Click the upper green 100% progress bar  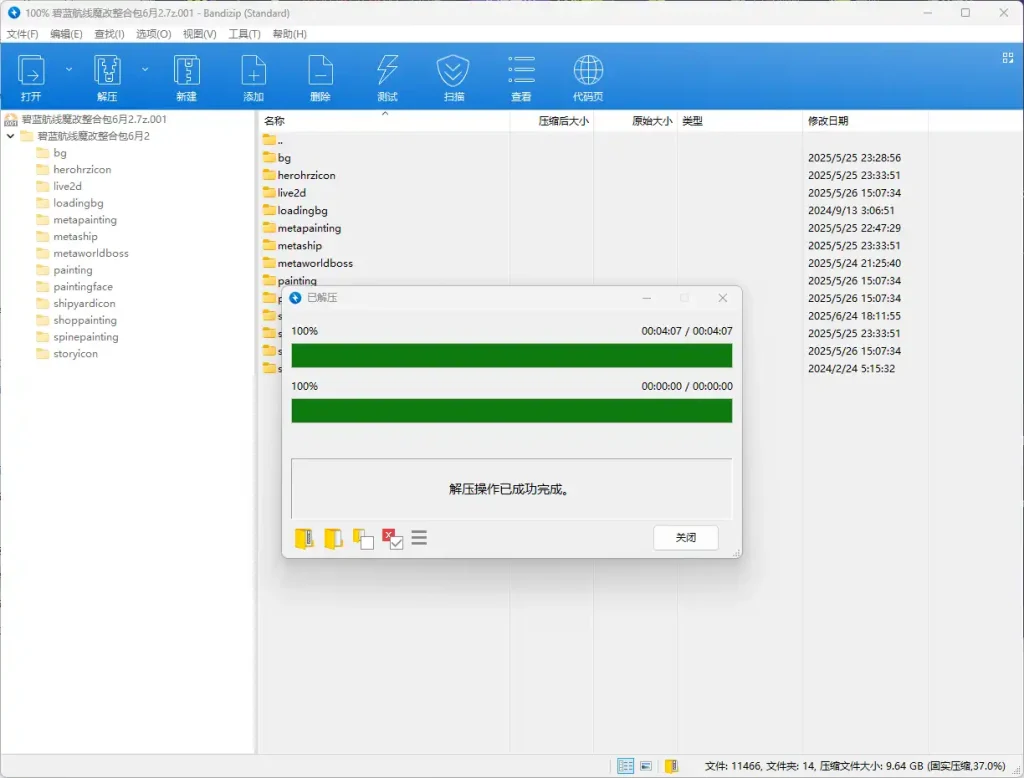coord(511,356)
